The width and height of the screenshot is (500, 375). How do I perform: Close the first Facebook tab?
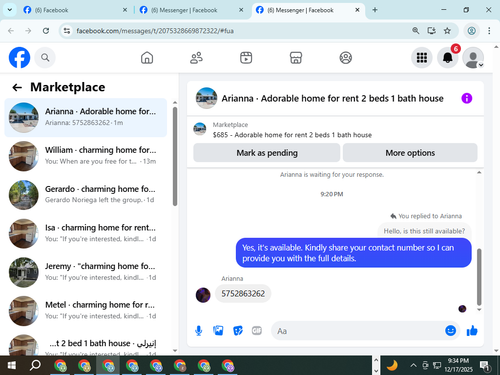coord(125,10)
